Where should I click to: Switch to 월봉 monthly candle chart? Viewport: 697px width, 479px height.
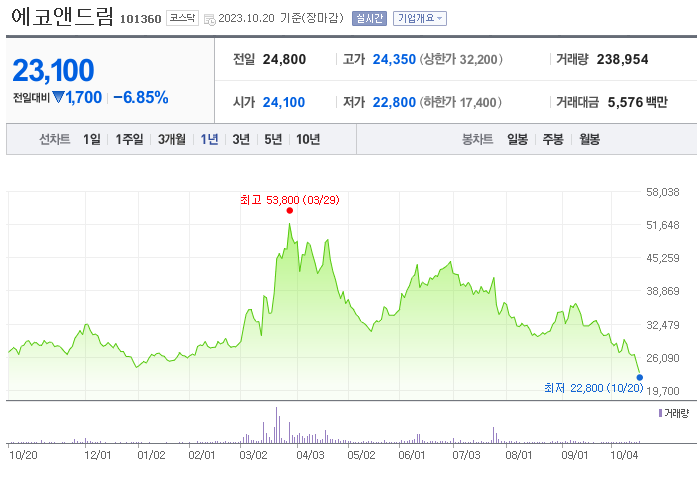point(589,140)
